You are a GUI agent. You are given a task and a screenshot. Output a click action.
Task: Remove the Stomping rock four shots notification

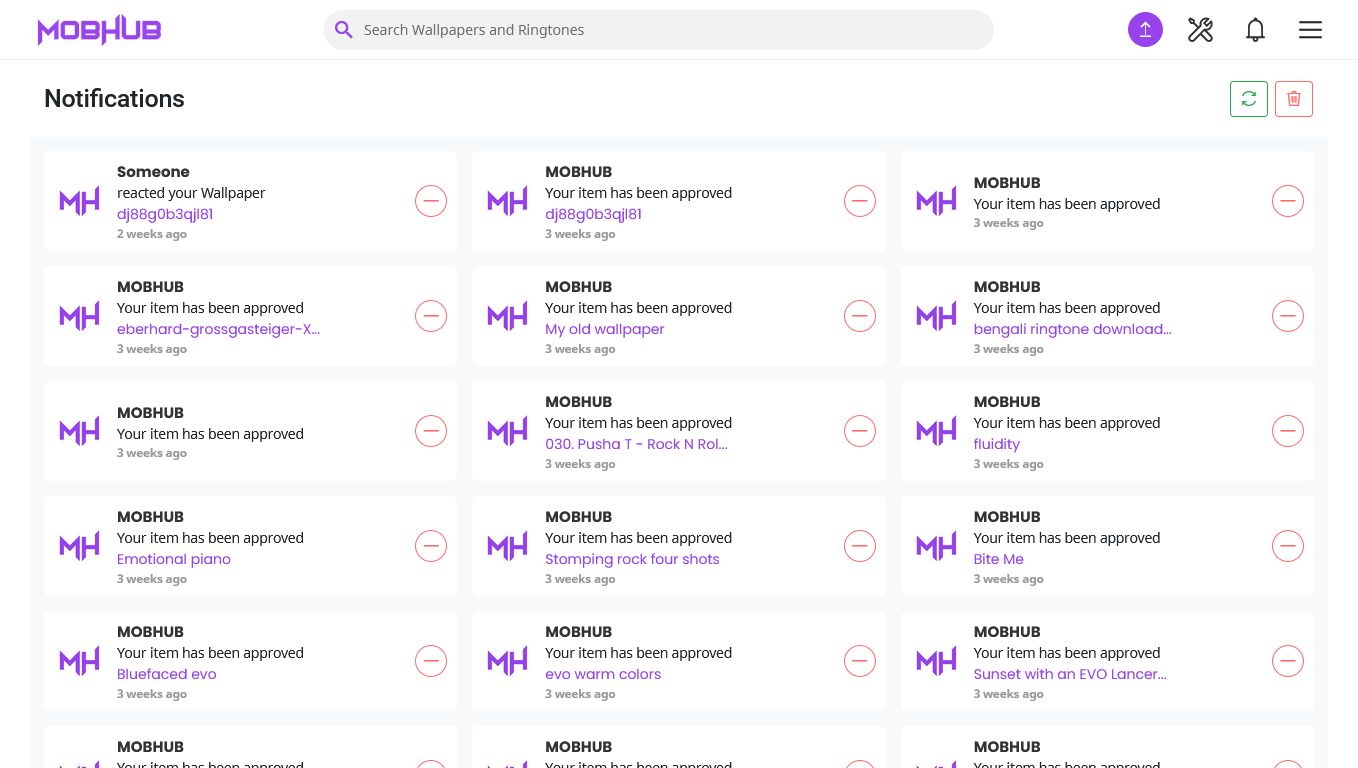859,546
